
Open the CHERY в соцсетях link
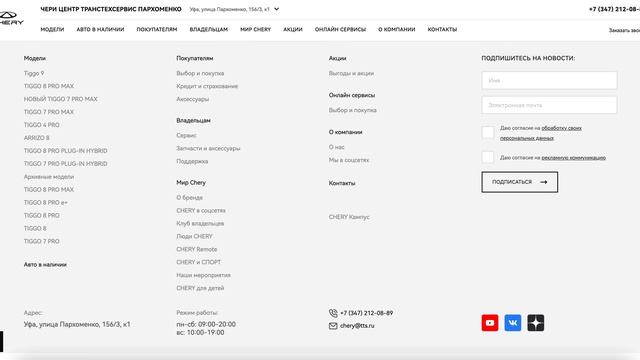pyautogui.click(x=201, y=211)
